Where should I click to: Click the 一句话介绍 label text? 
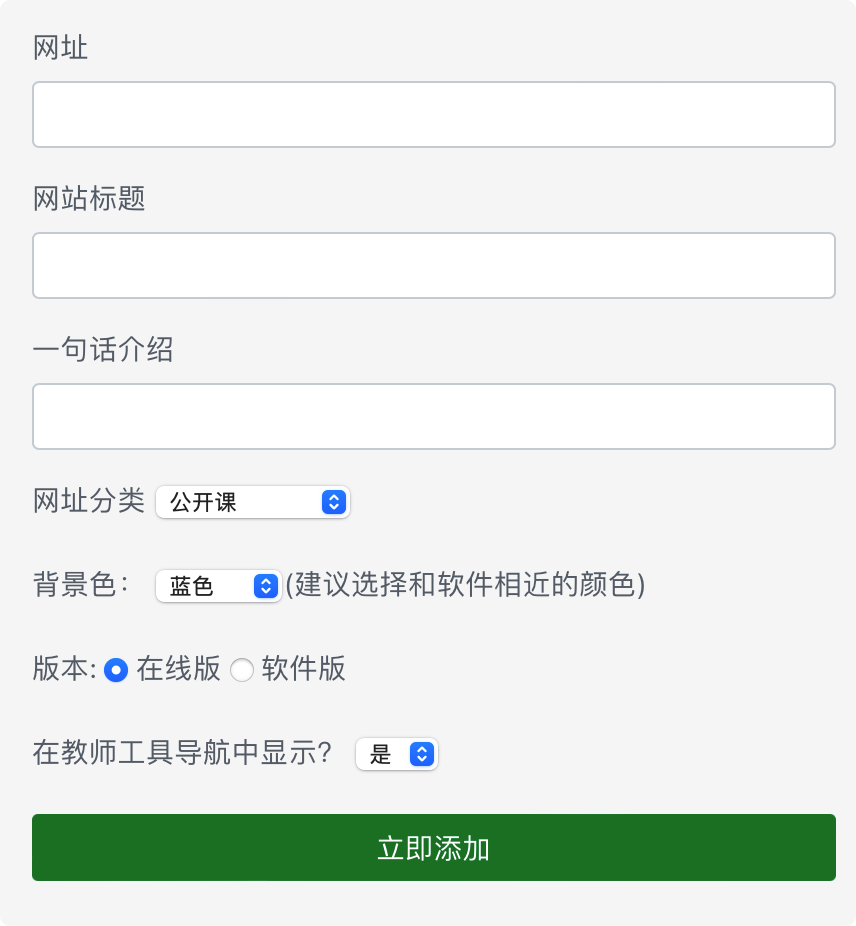[103, 349]
